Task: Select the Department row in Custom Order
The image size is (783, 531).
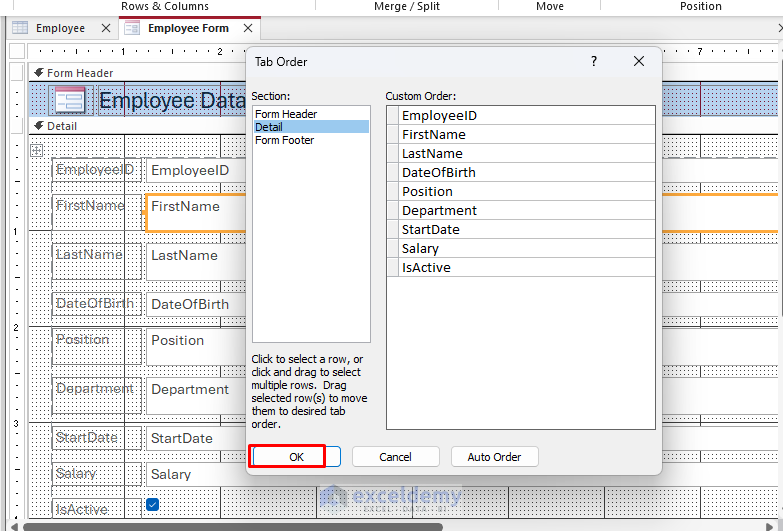Action: pos(521,210)
